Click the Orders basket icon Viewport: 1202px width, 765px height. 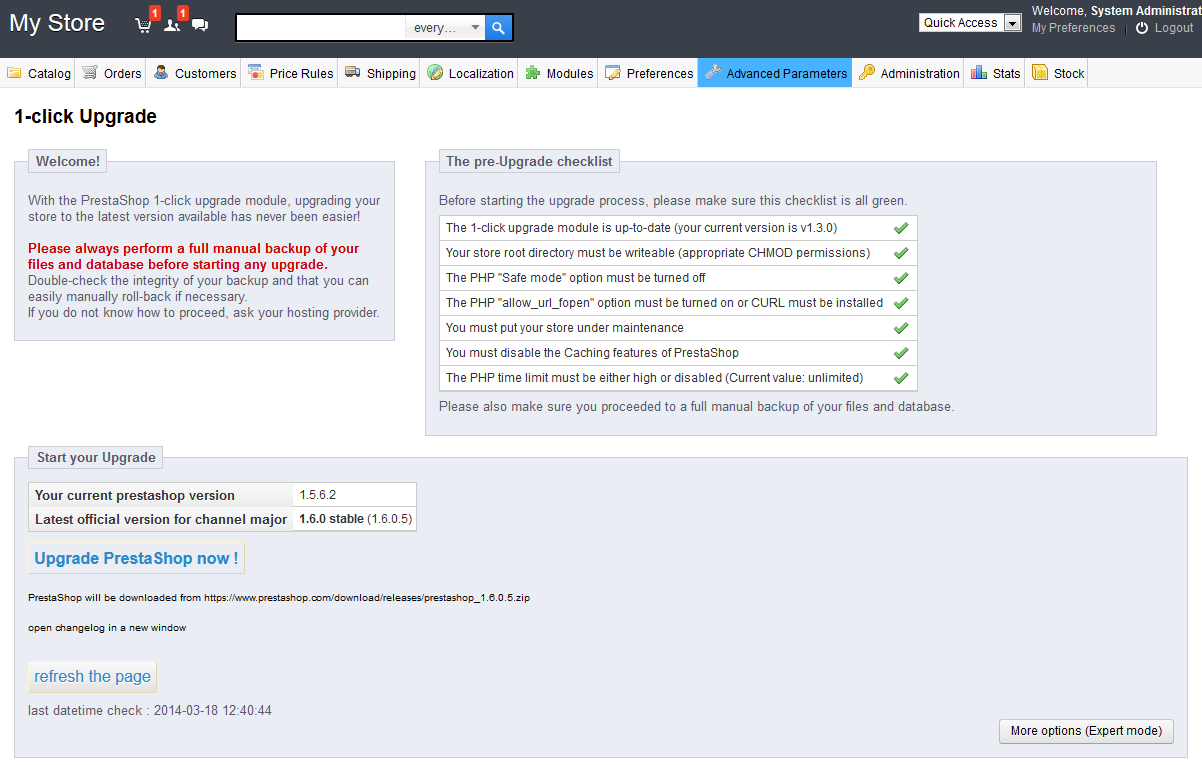90,73
